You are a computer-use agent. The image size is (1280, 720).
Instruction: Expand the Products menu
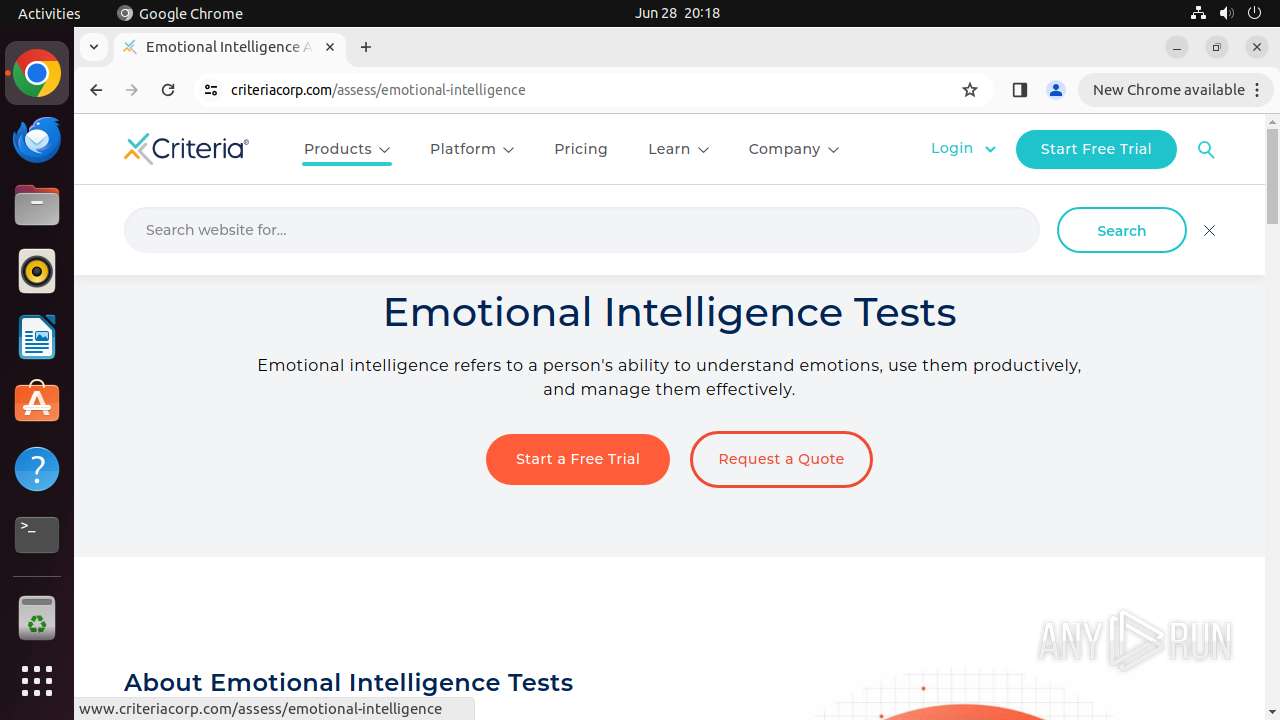coord(347,149)
